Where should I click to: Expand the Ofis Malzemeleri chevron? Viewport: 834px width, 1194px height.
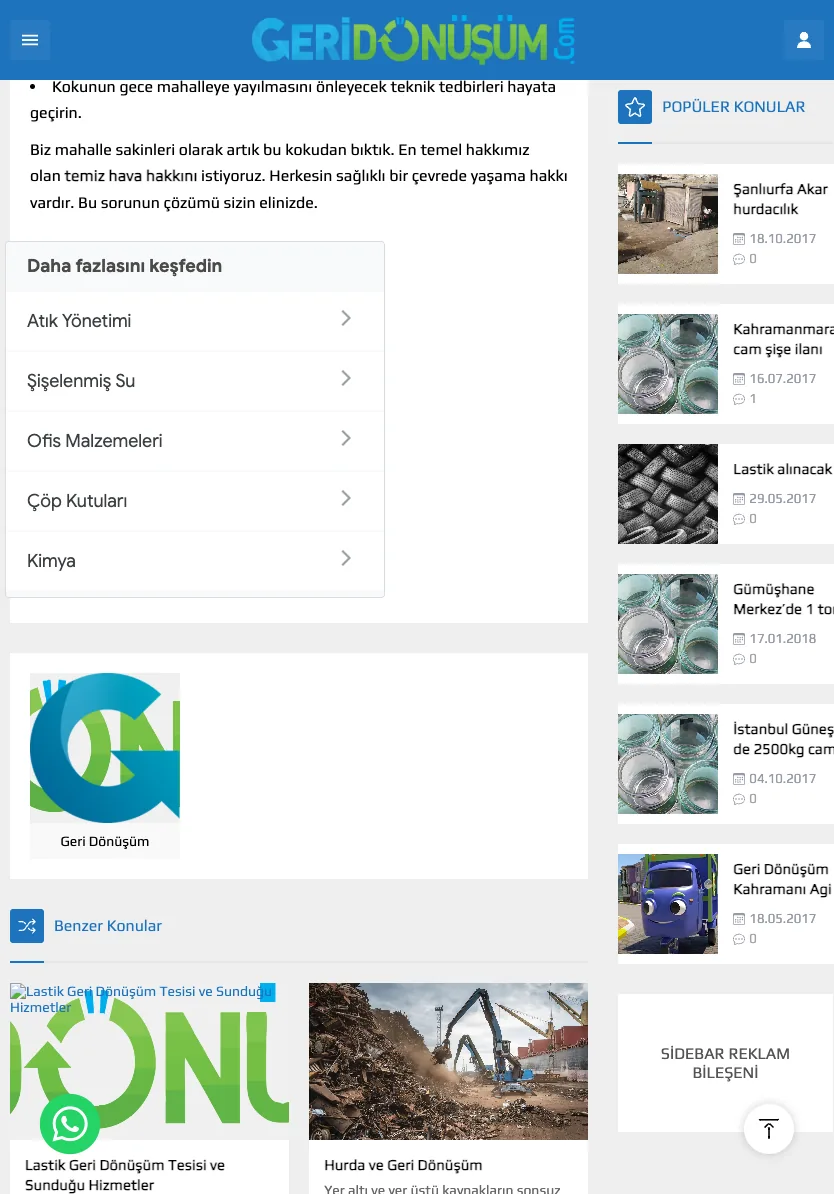346,439
